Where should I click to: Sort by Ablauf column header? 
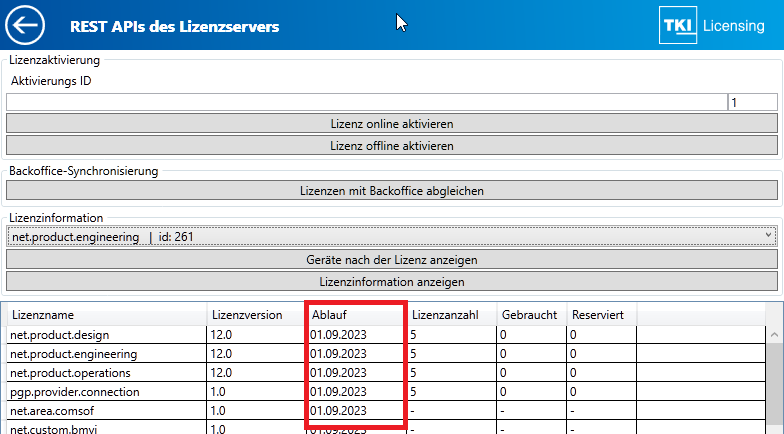pyautogui.click(x=356, y=315)
